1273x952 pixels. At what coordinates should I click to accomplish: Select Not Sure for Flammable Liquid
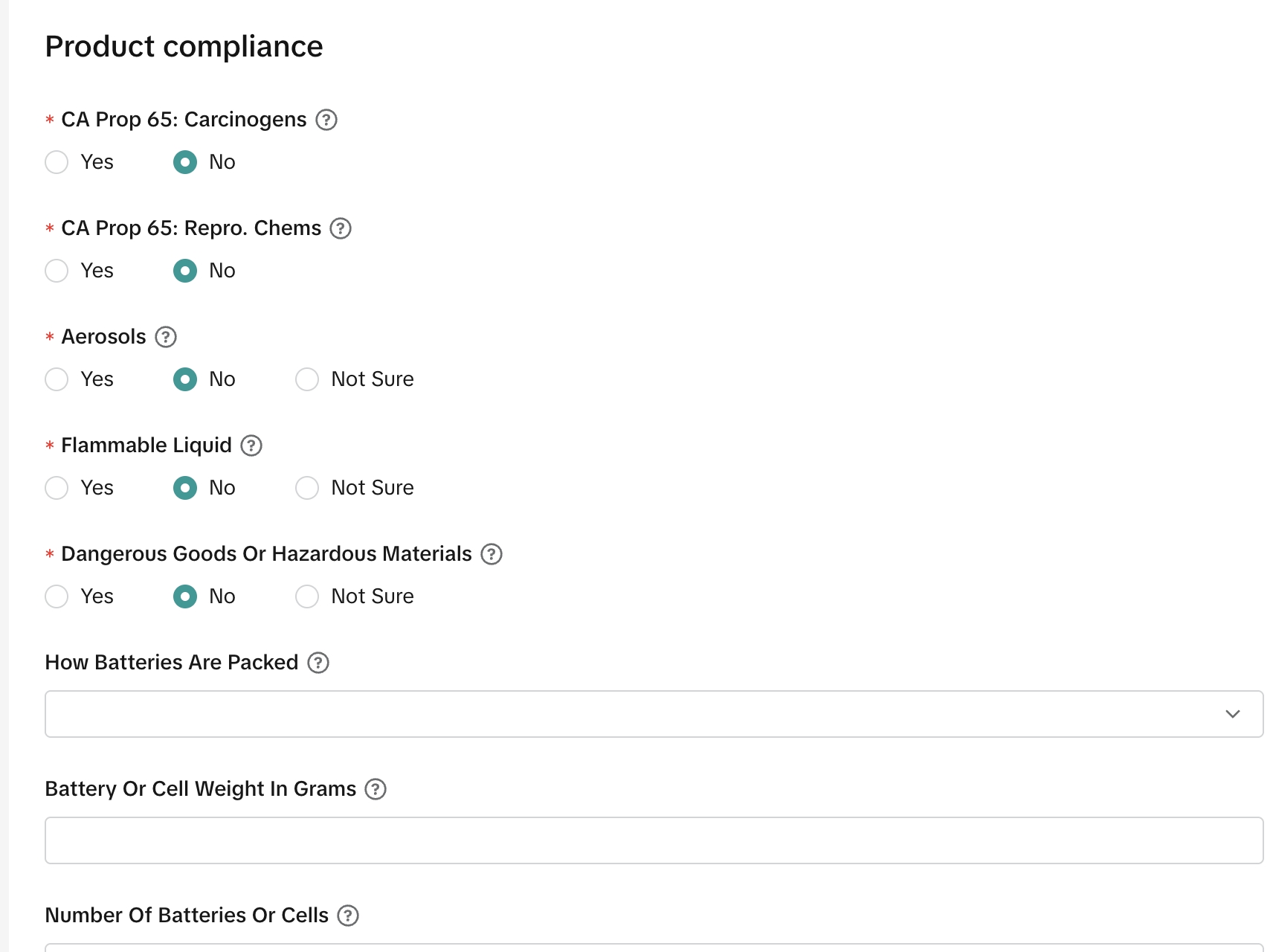tap(307, 488)
